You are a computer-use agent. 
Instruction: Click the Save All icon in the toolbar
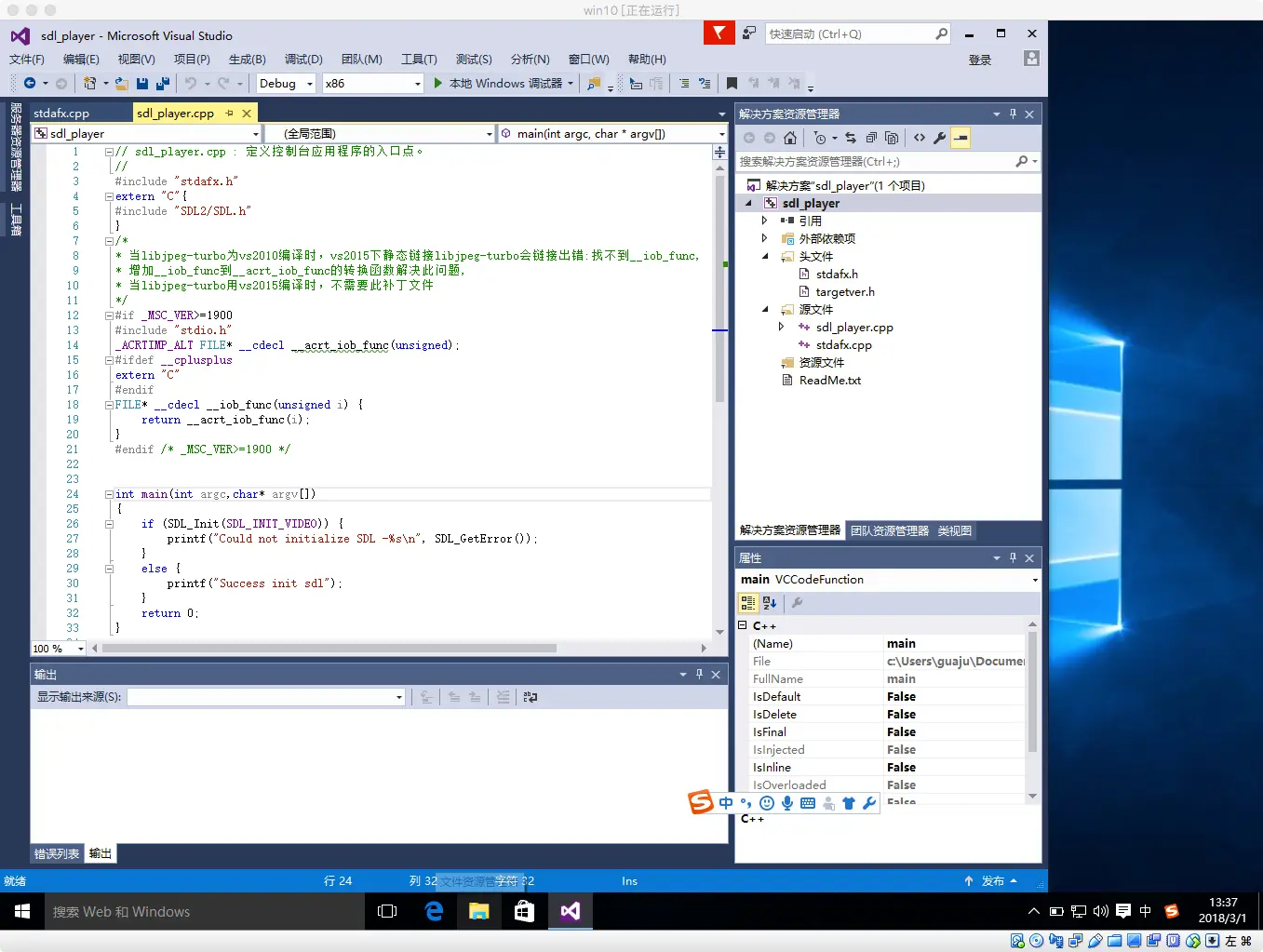click(x=163, y=84)
